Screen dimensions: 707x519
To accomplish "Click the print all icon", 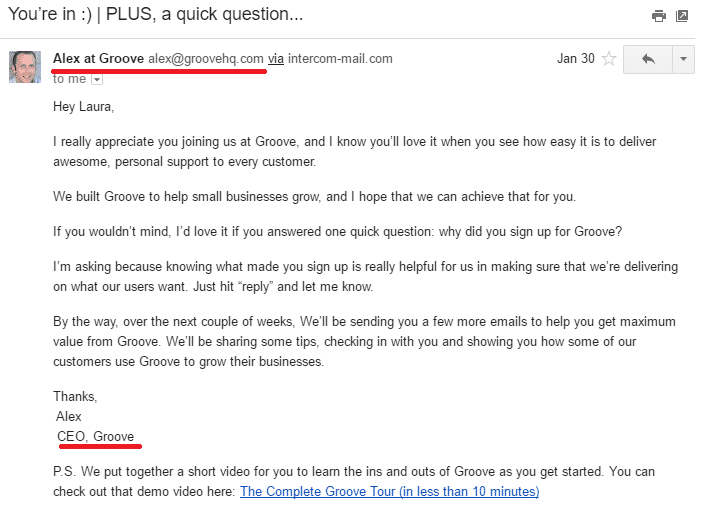I will (x=658, y=16).
